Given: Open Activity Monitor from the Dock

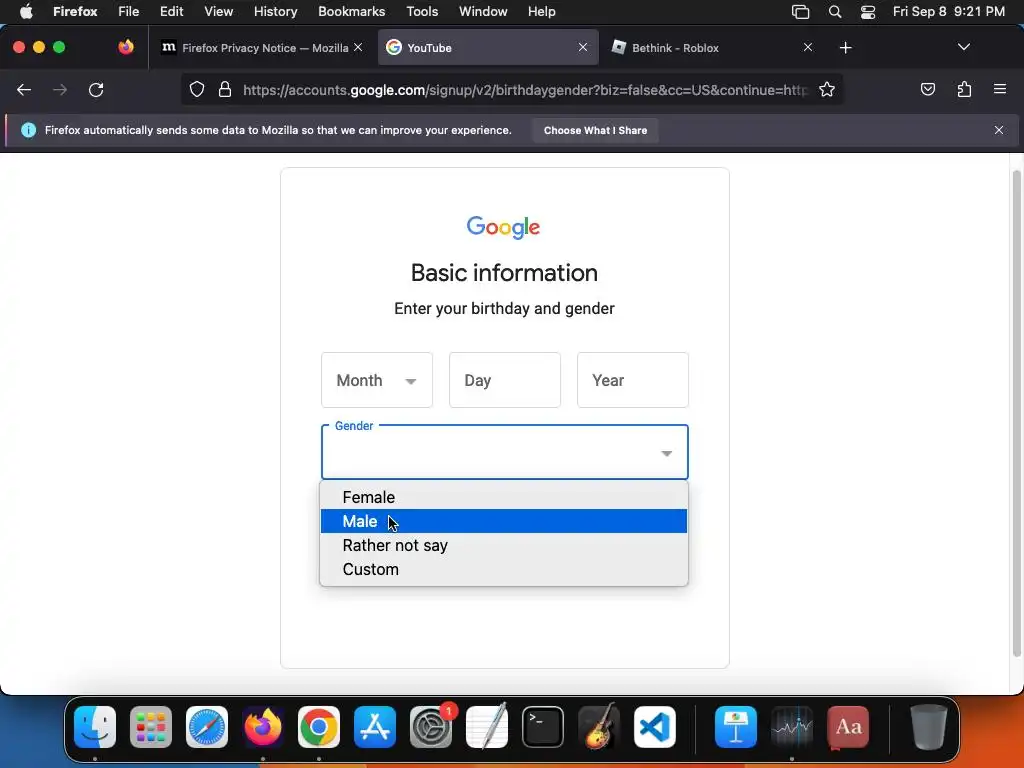Looking at the screenshot, I should coord(792,727).
